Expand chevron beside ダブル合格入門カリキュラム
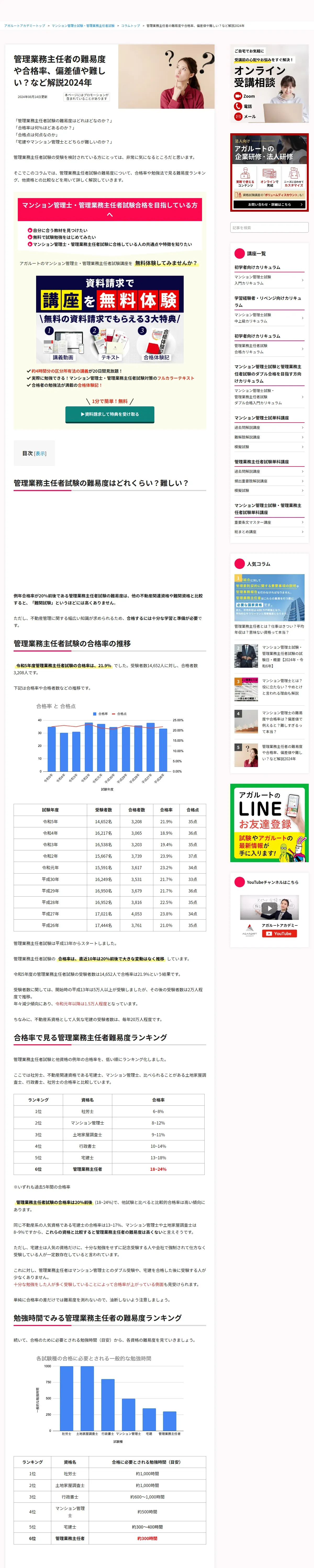314x1568 pixels. click(x=302, y=397)
